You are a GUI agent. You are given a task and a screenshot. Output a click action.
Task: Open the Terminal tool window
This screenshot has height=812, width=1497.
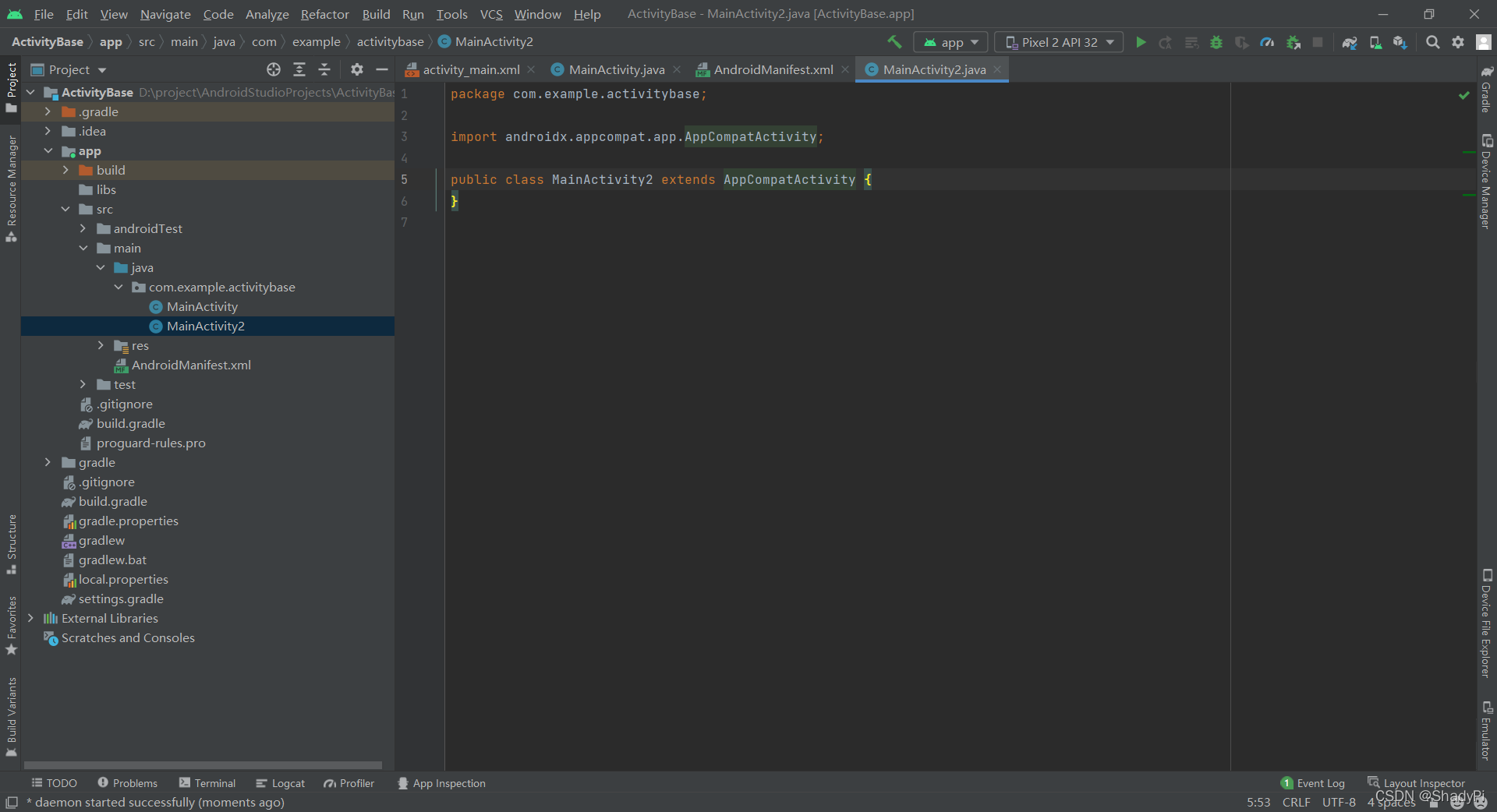207,783
